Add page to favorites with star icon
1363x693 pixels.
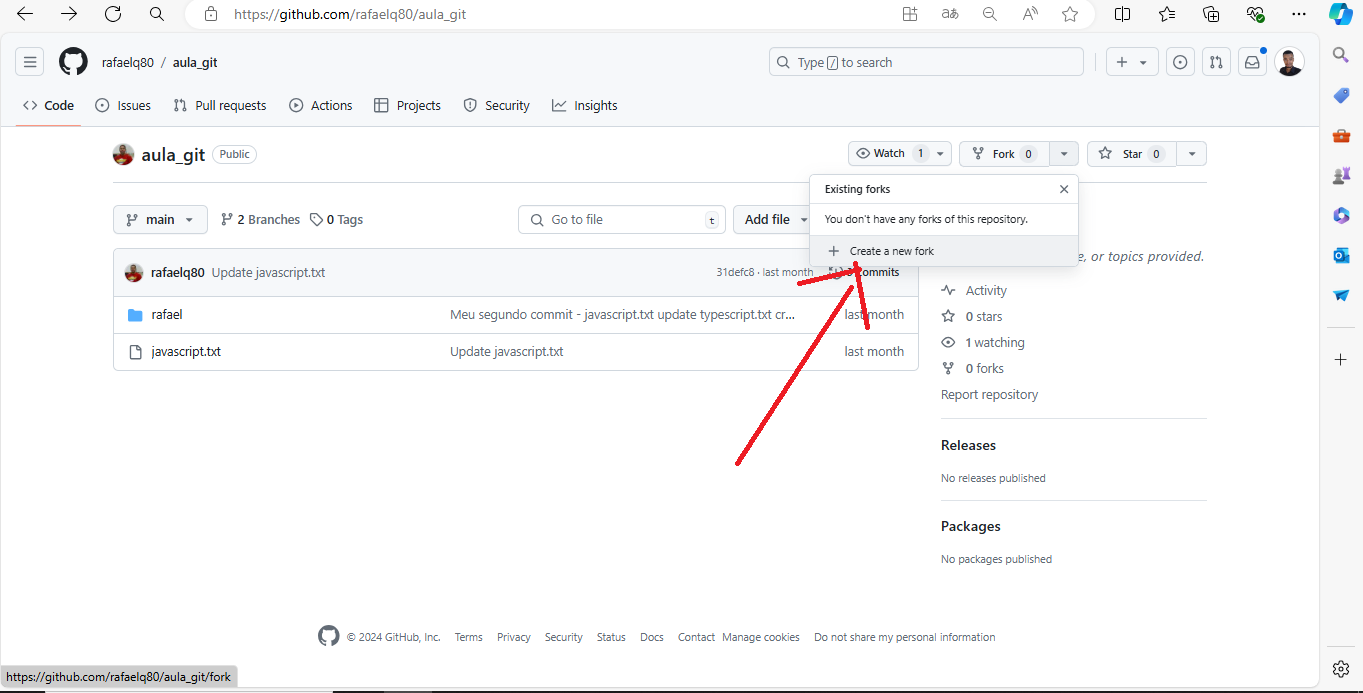click(1070, 14)
